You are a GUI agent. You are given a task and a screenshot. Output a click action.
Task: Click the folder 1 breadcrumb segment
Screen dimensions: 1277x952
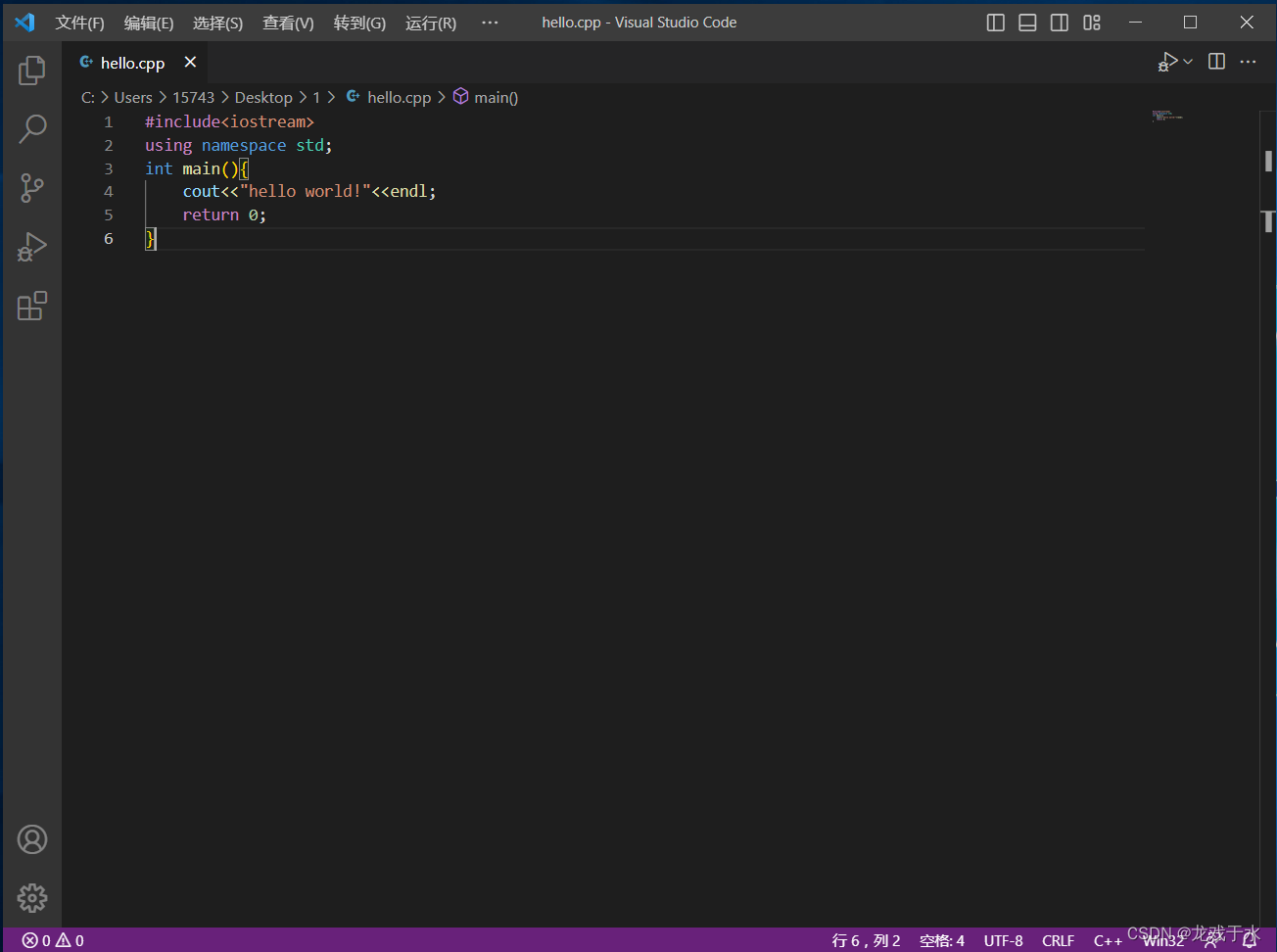pyautogui.click(x=316, y=97)
